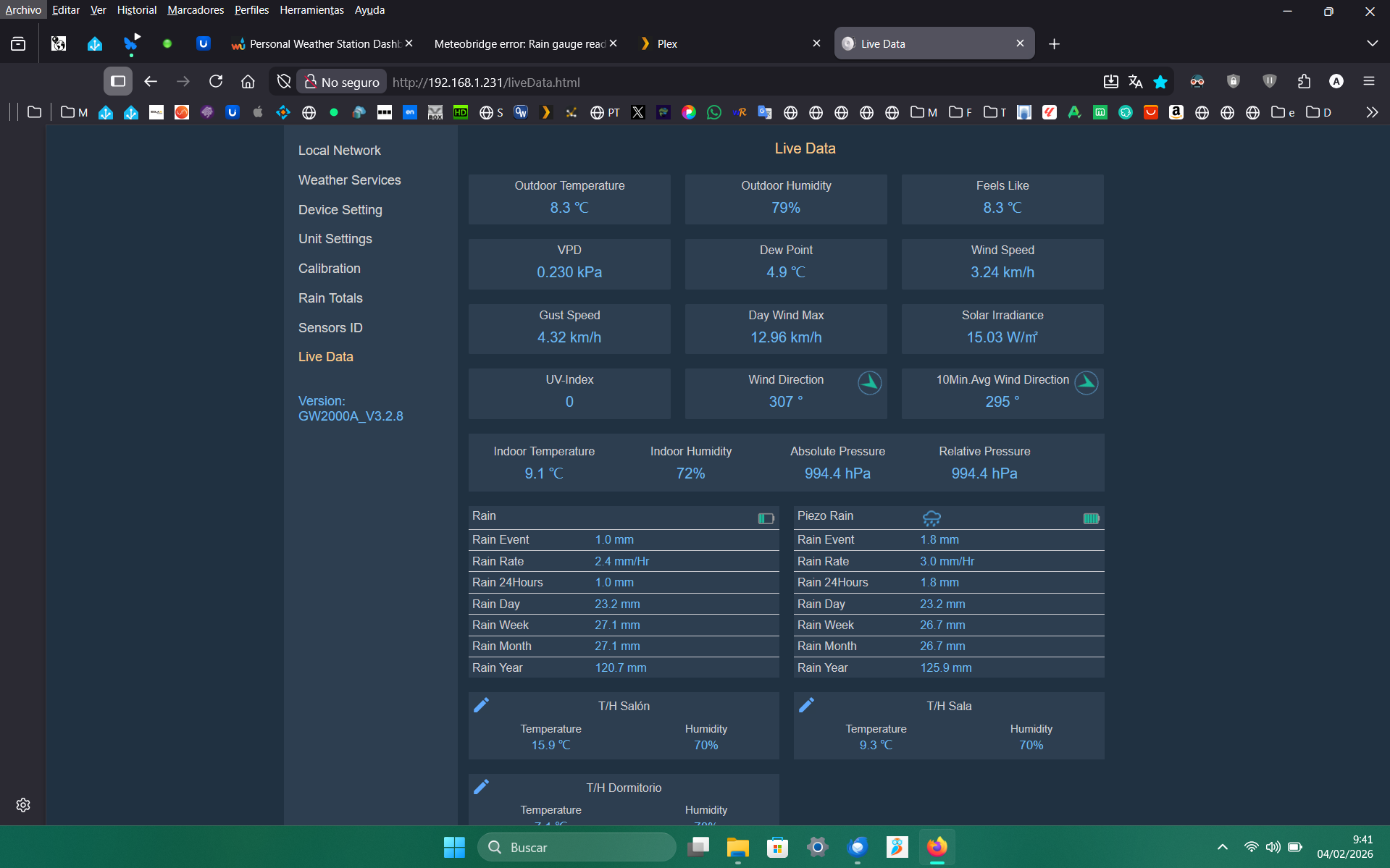Open the Historial menu
The height and width of the screenshot is (868, 1390).
point(136,10)
